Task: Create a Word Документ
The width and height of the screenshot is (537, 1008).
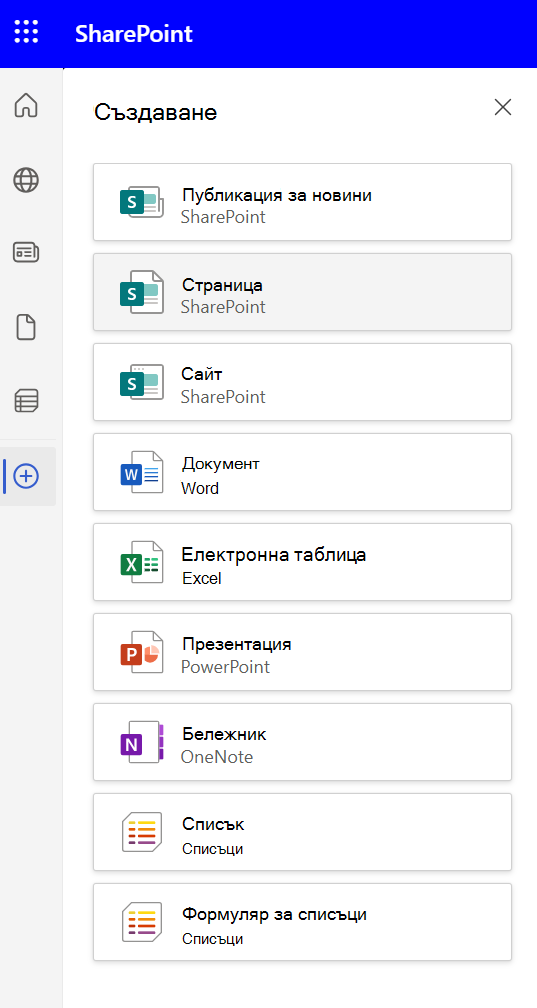Action: tap(302, 472)
